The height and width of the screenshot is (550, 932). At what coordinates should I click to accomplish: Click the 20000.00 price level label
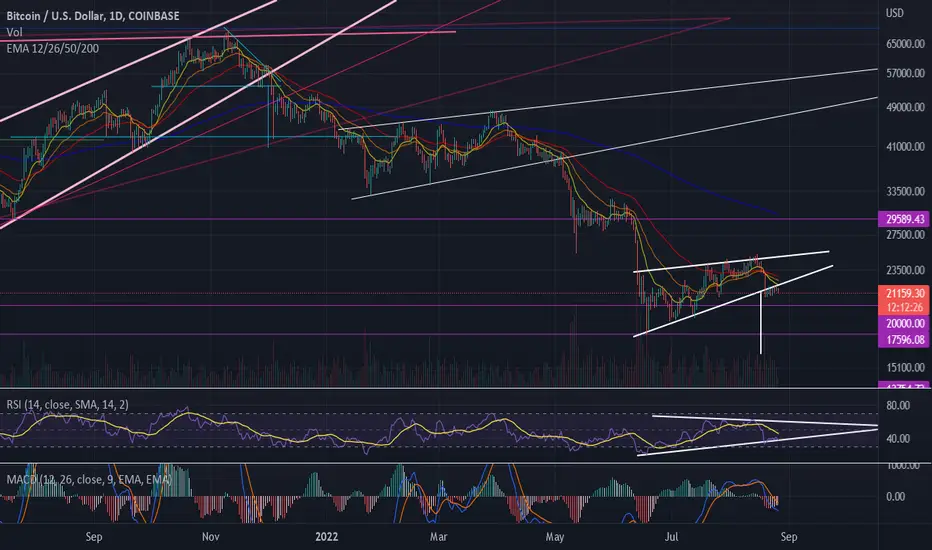[x=905, y=323]
